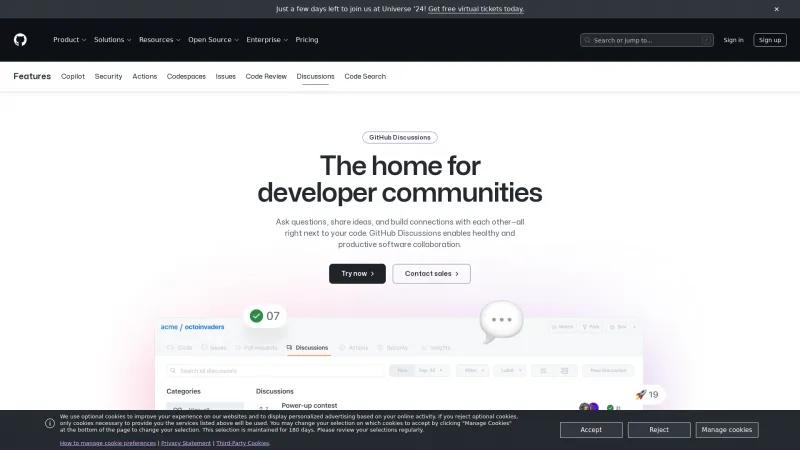Click the cookie notice info icon

pyautogui.click(x=49, y=423)
